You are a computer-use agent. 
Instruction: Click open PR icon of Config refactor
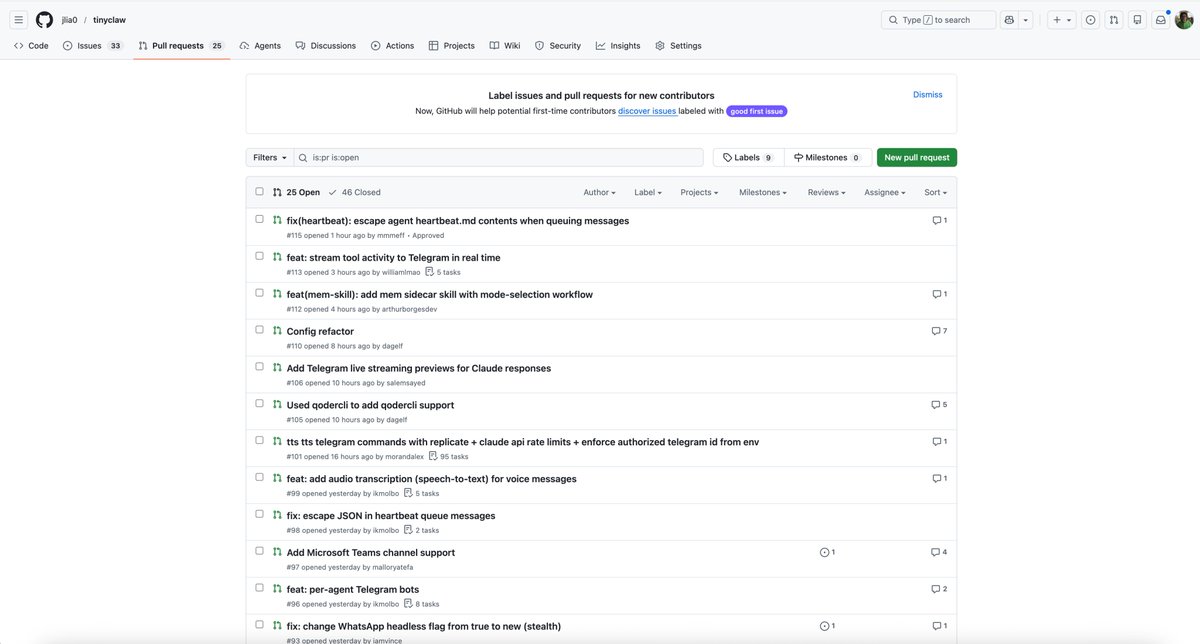click(277, 331)
